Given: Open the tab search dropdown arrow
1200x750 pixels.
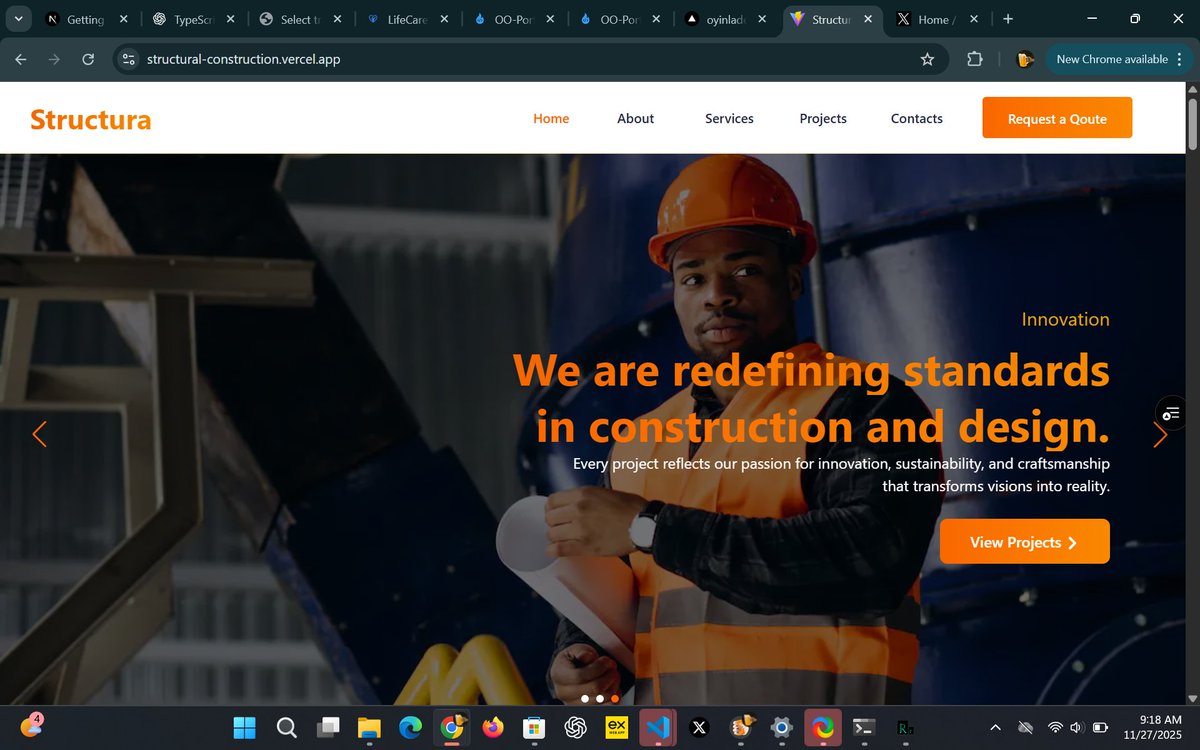Looking at the screenshot, I should point(18,19).
